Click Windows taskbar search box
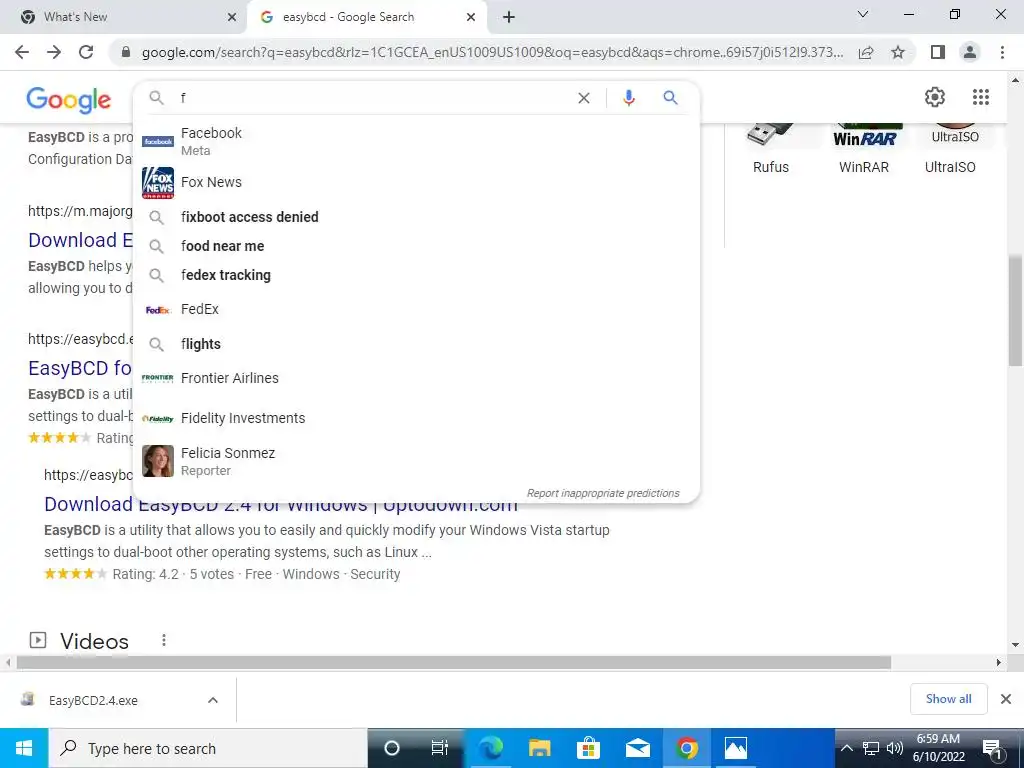Screen dimensions: 1024x768 [208, 748]
